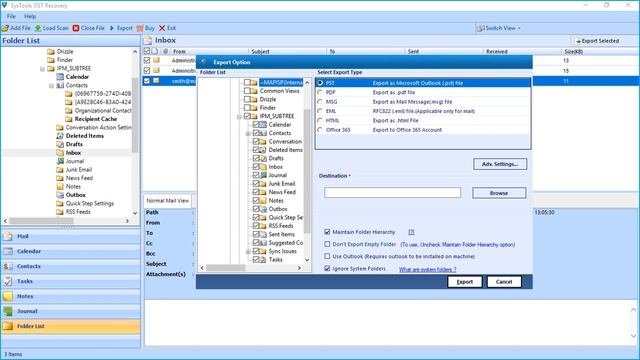Select the Folder List pane icon
The width and height of the screenshot is (640, 360).
click(8, 326)
